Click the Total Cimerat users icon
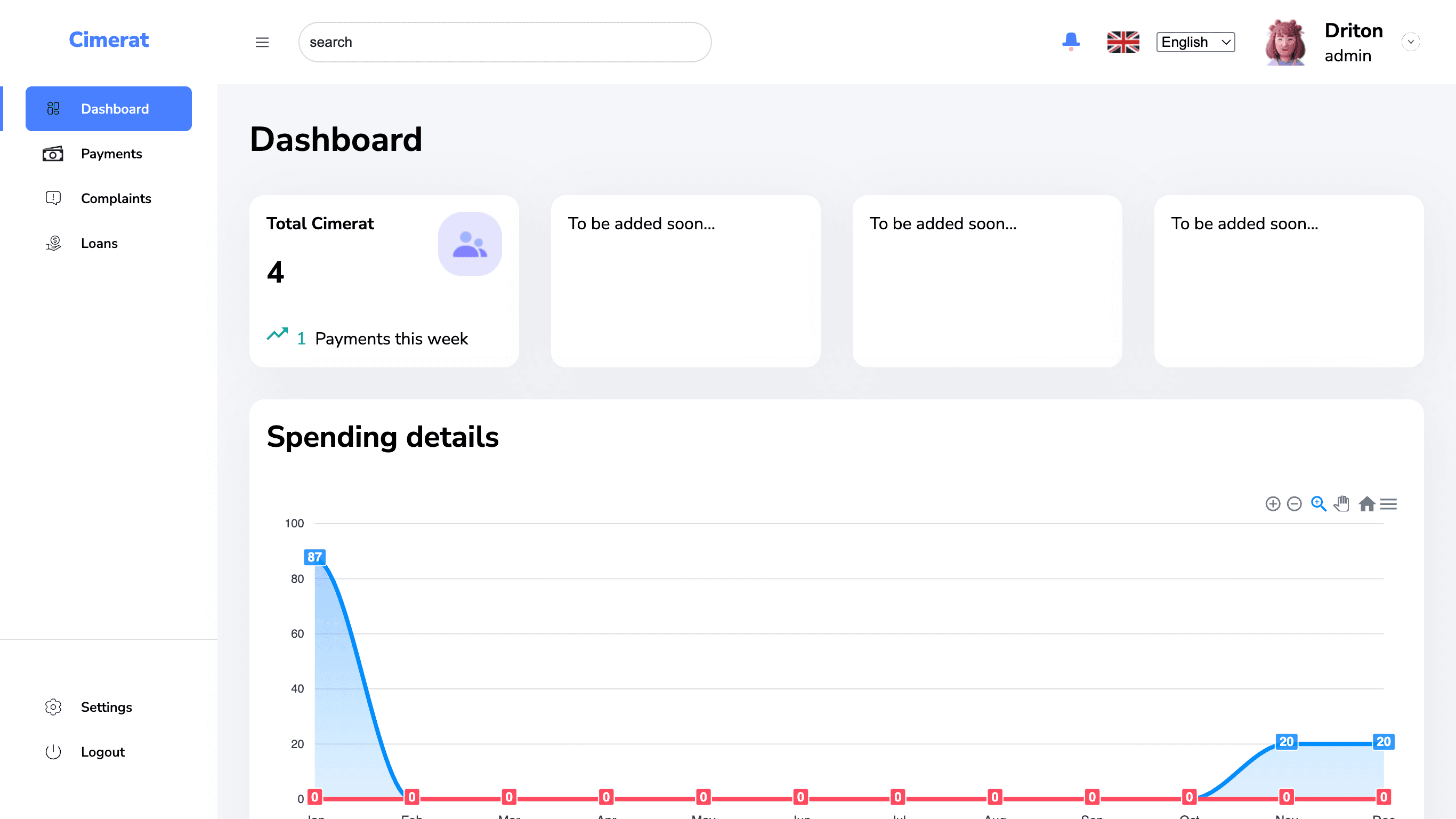This screenshot has height=819, width=1456. 469,244
